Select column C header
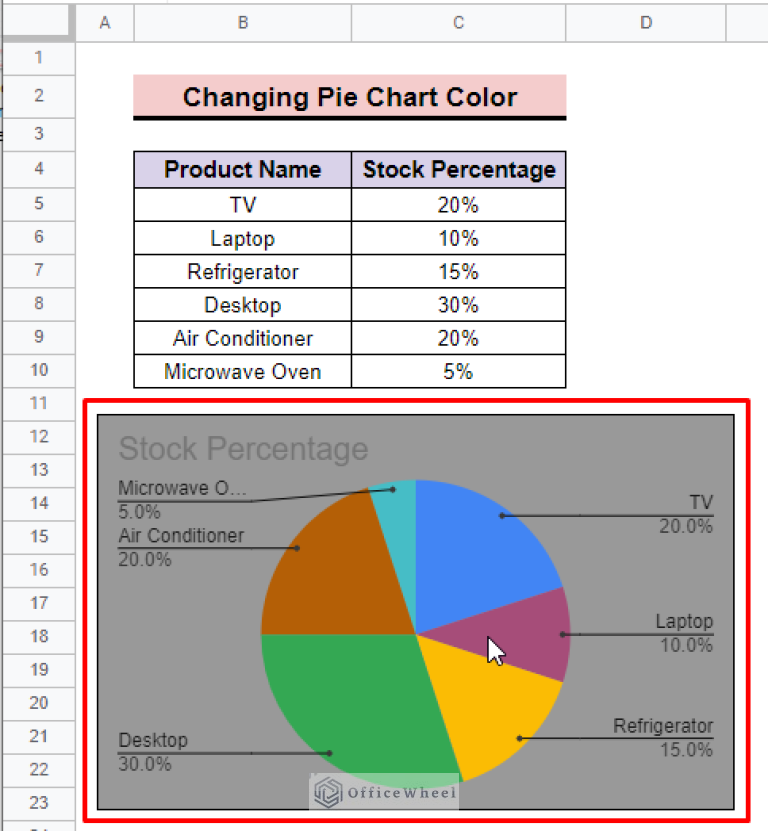Screen dimensions: 768x831 pos(458,23)
